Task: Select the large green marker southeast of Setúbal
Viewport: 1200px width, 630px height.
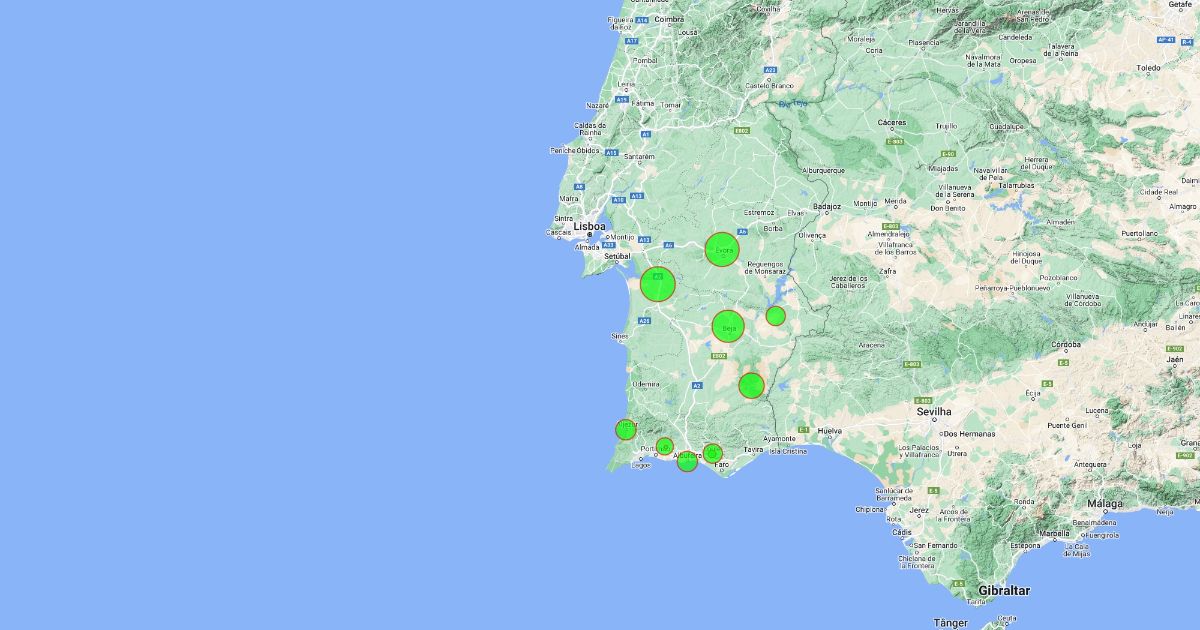Action: tap(658, 285)
